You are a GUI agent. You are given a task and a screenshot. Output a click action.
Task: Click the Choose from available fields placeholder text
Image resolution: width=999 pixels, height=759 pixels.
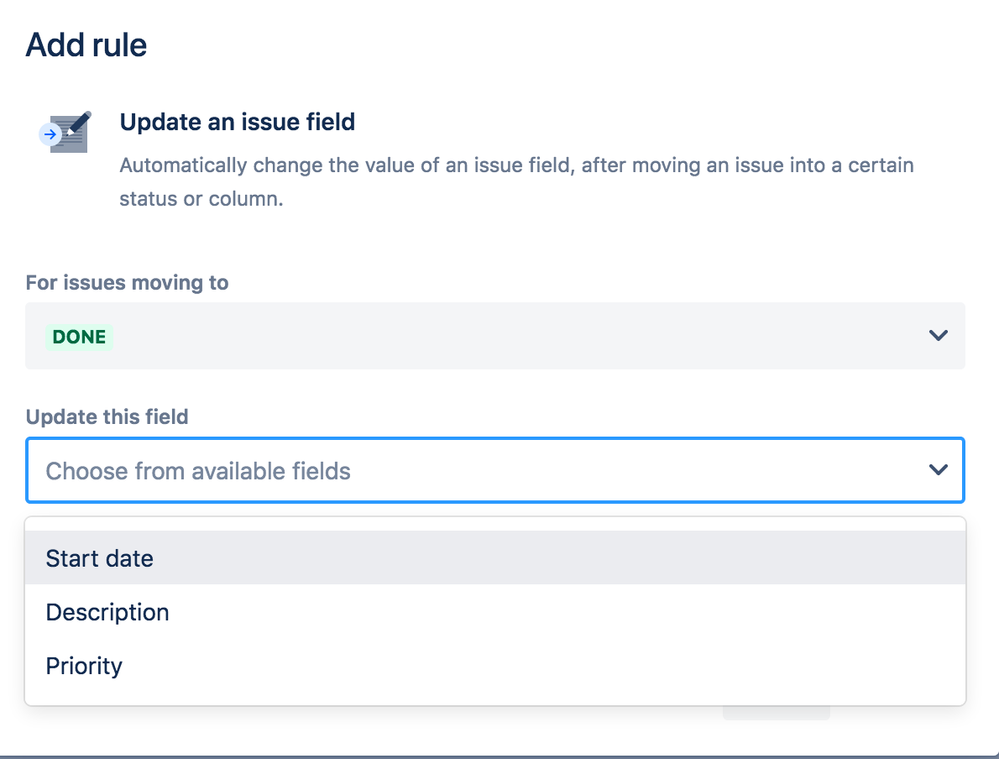click(x=198, y=471)
